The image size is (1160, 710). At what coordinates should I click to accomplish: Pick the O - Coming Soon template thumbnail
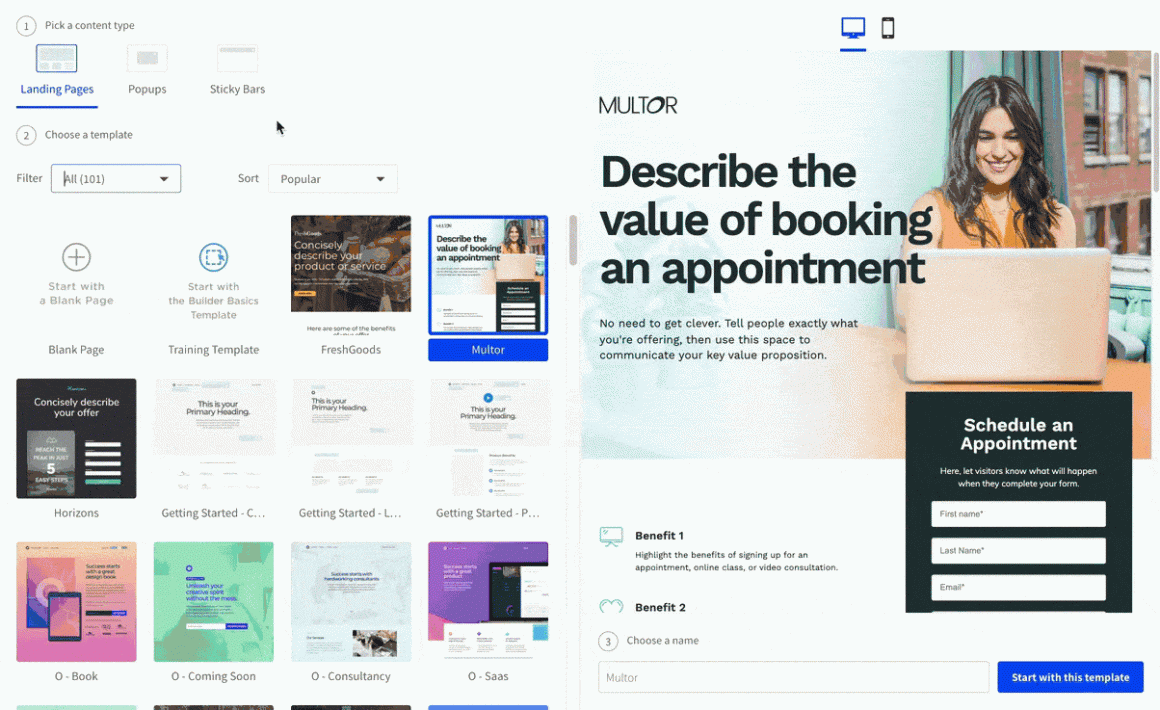pyautogui.click(x=213, y=601)
